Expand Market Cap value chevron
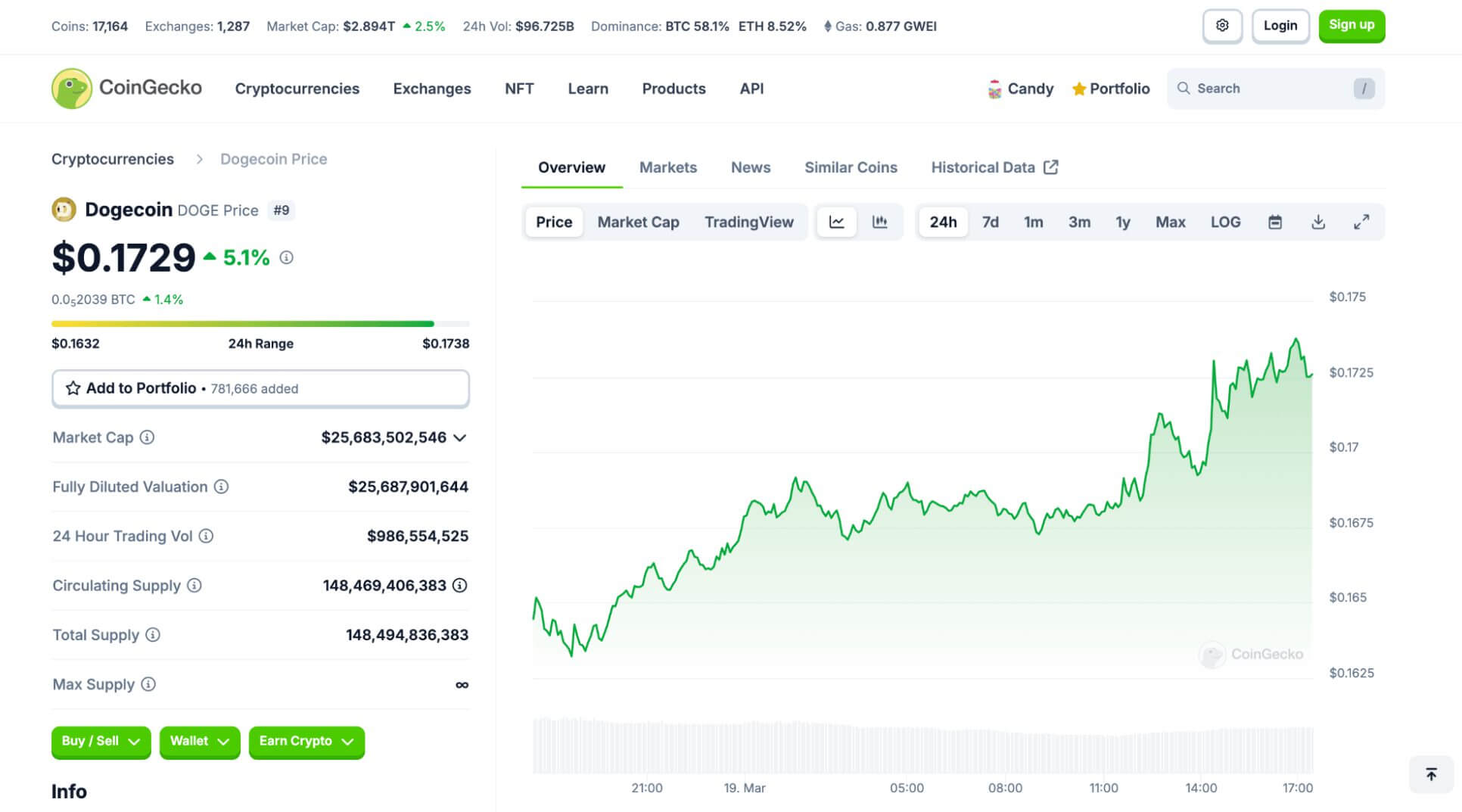The height and width of the screenshot is (812, 1462). (x=459, y=438)
